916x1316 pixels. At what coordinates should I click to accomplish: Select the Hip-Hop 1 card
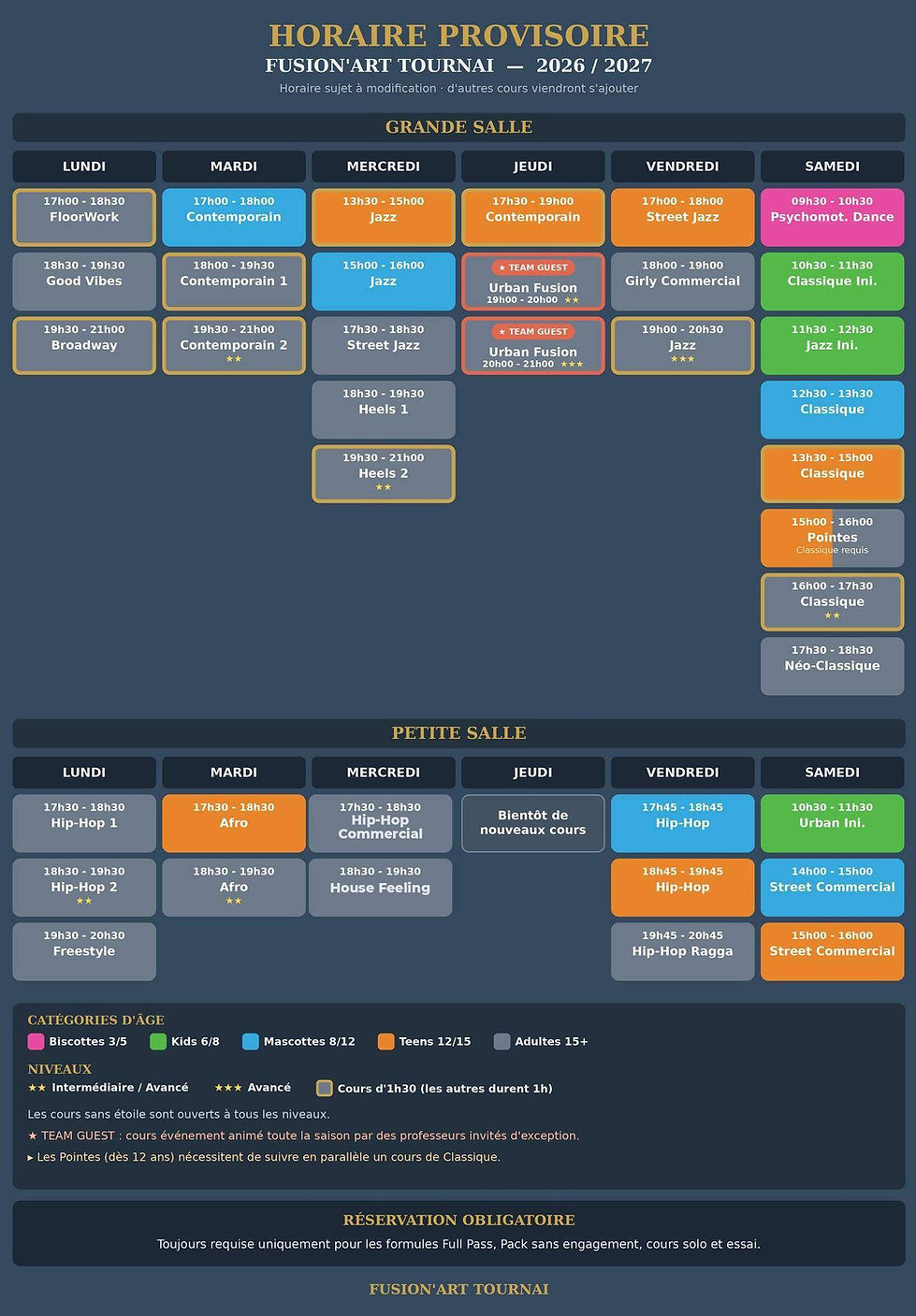pos(84,823)
